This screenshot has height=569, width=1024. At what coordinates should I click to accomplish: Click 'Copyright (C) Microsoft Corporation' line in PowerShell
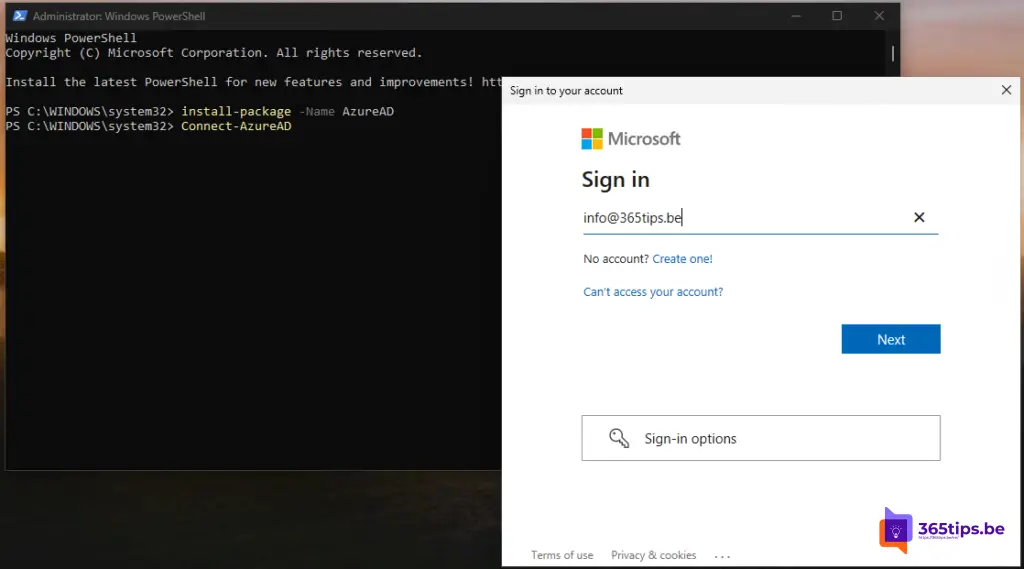214,53
